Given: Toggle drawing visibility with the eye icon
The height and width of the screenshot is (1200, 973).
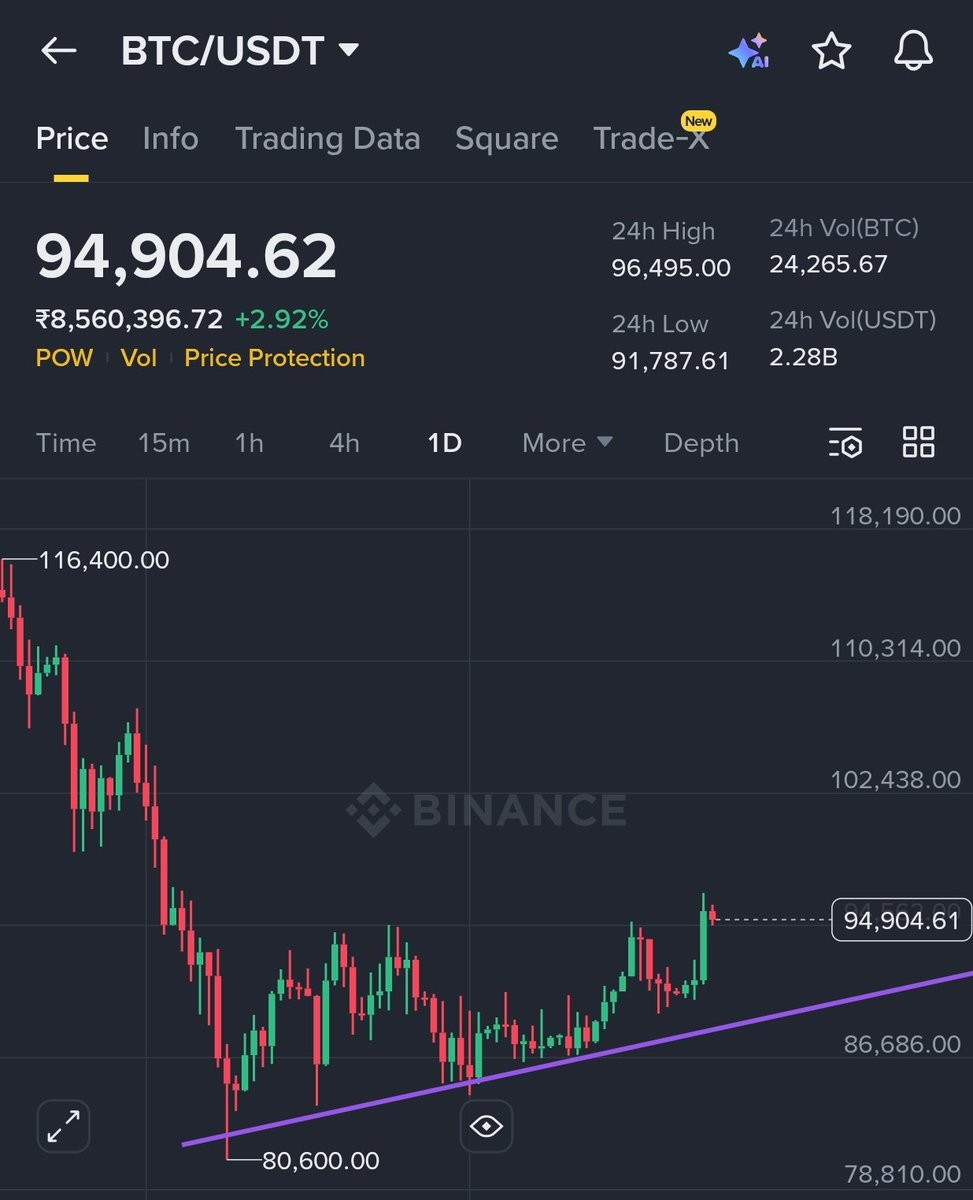Looking at the screenshot, I should (x=486, y=1126).
